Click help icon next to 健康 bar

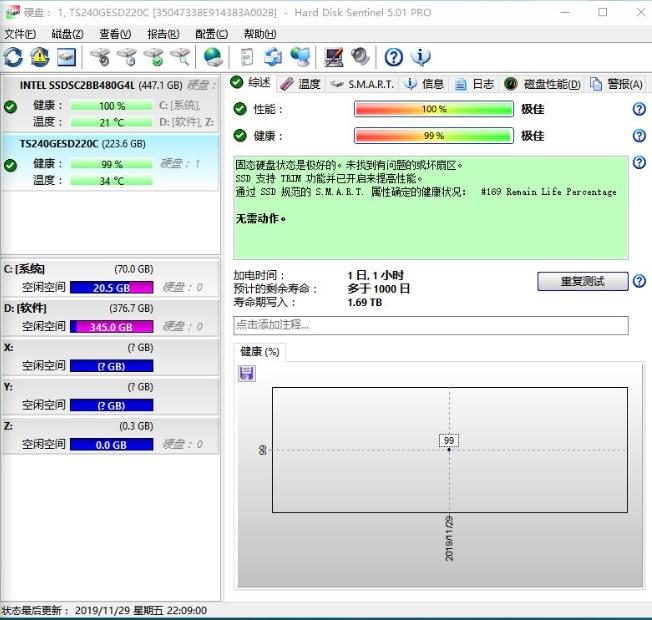[x=639, y=136]
